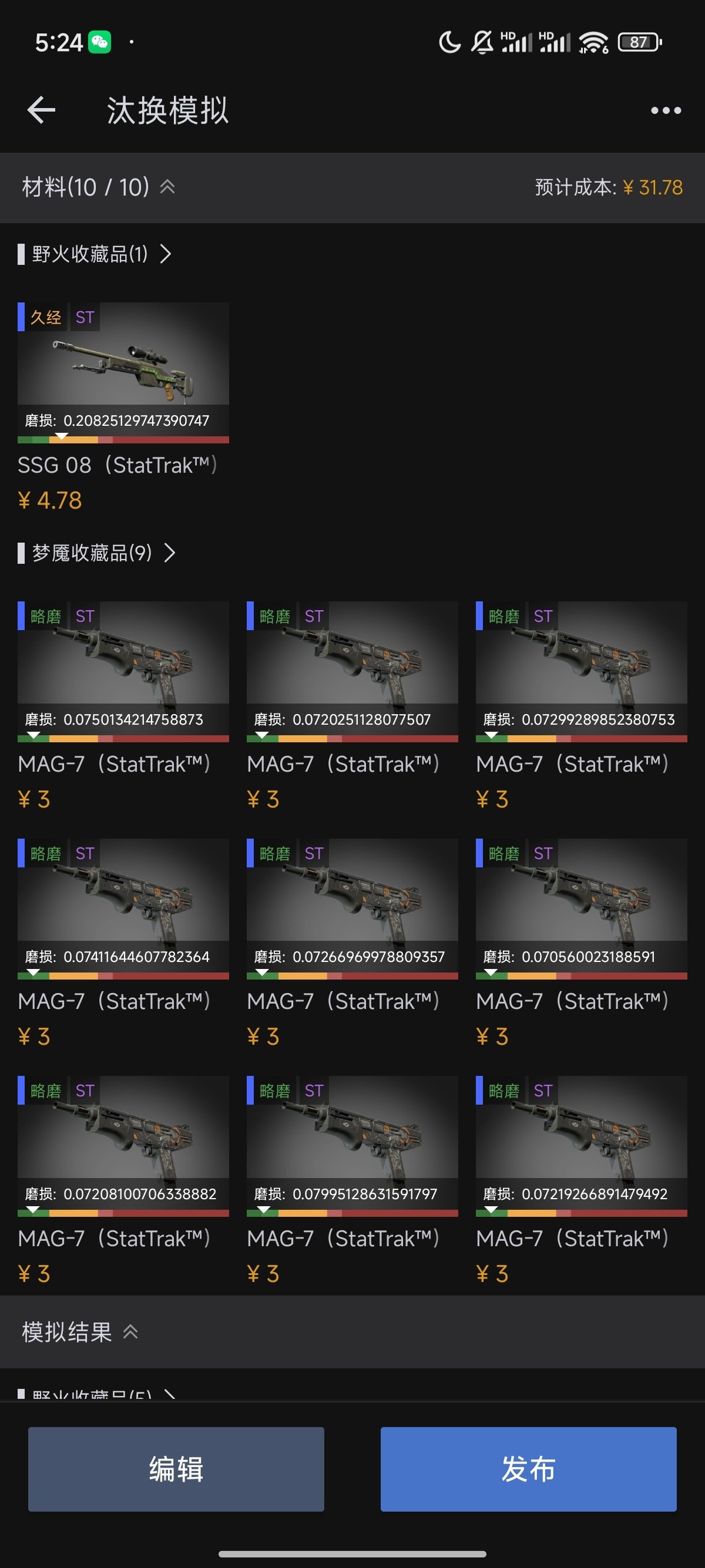Image resolution: width=705 pixels, height=1568 pixels.
Task: Tap the SSG 08 wear indicator bar
Action: coord(123,439)
